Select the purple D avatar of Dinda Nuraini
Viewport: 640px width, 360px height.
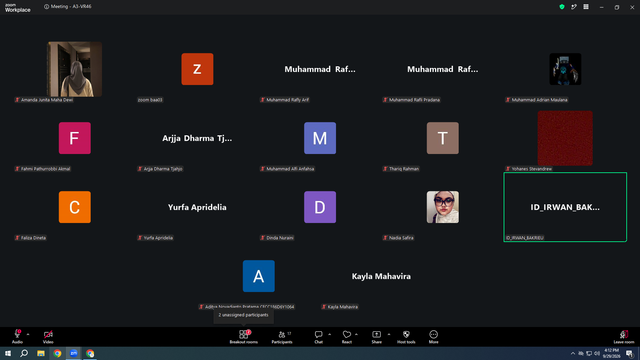(320, 207)
